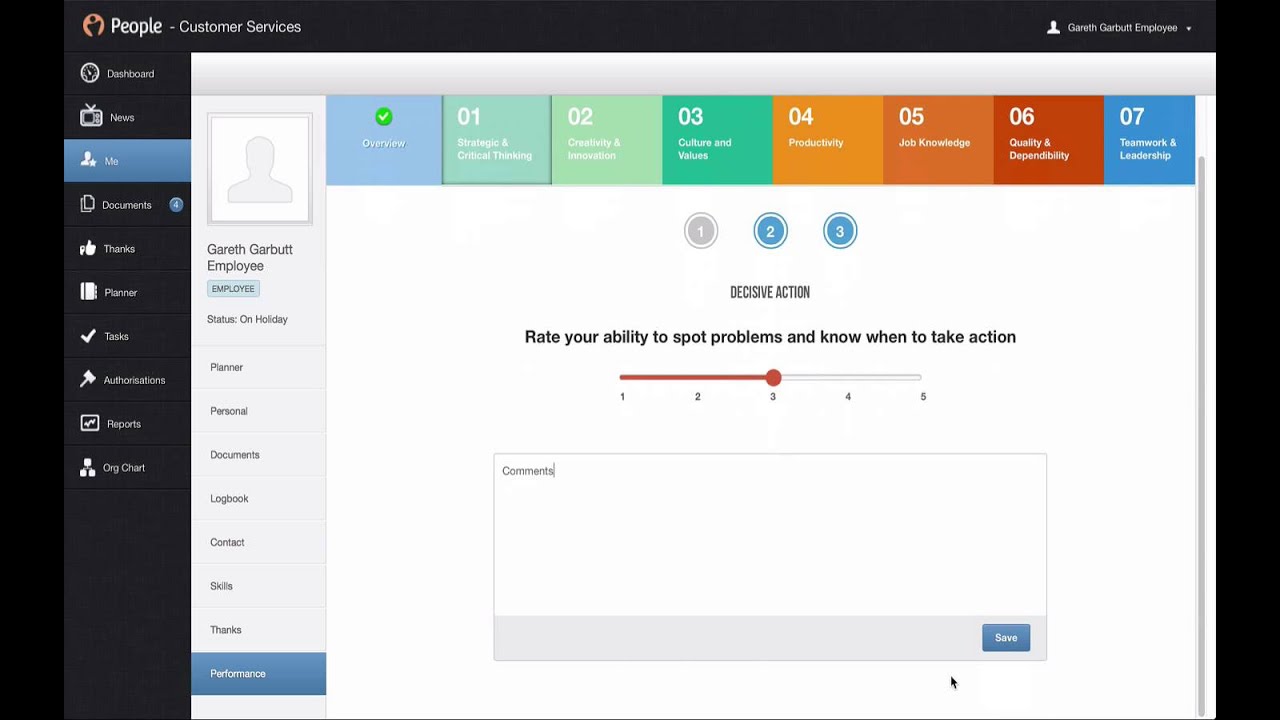Click the Me sidebar icon

point(110,161)
